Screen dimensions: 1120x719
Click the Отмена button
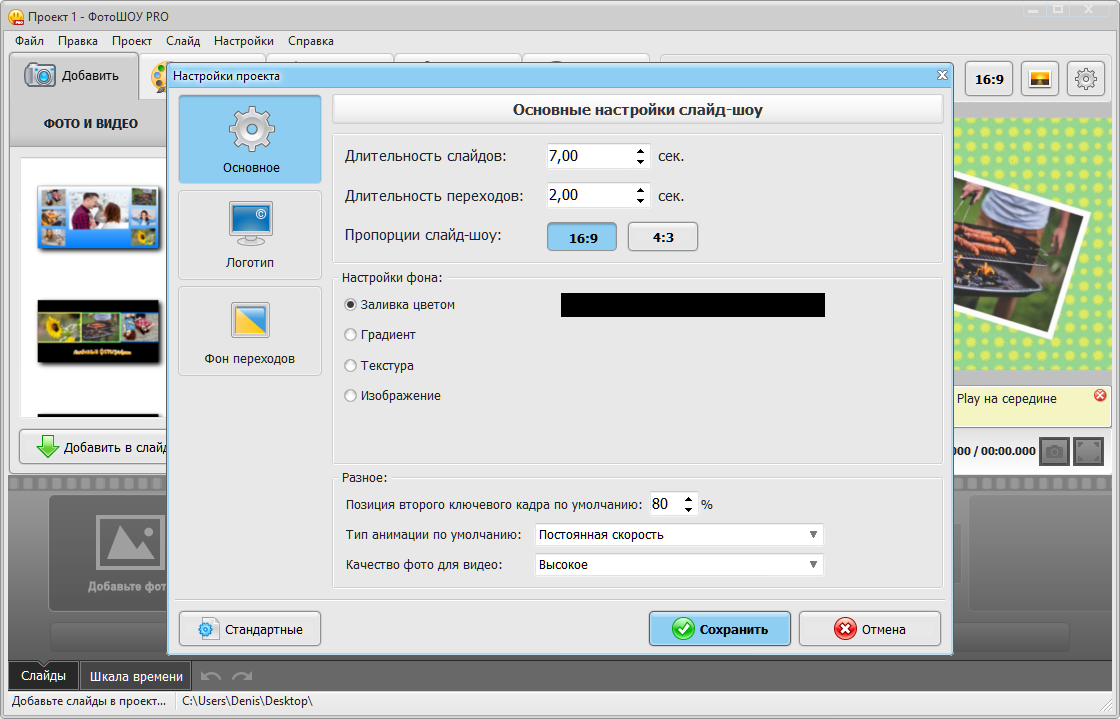pyautogui.click(x=869, y=628)
